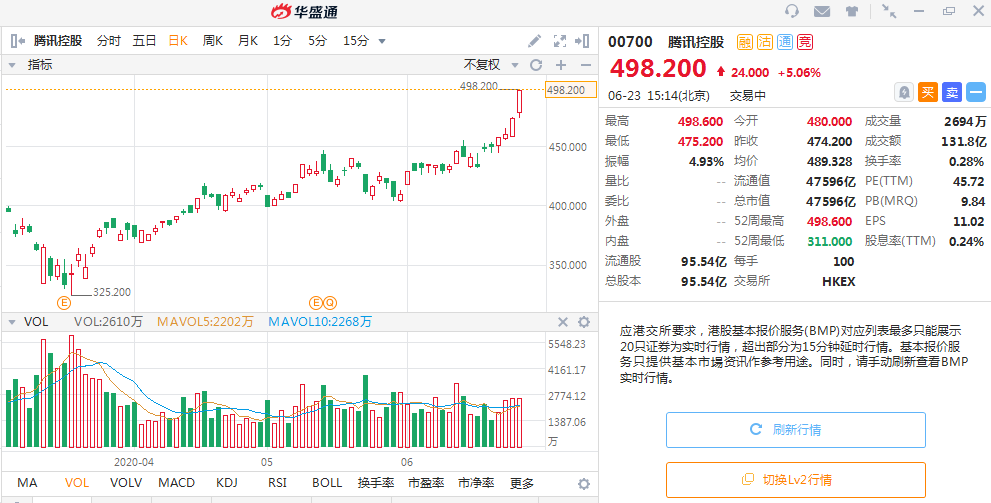Image resolution: width=991 pixels, height=503 pixels.
Task: Select the 15分 minute chart tab
Action: [356, 41]
